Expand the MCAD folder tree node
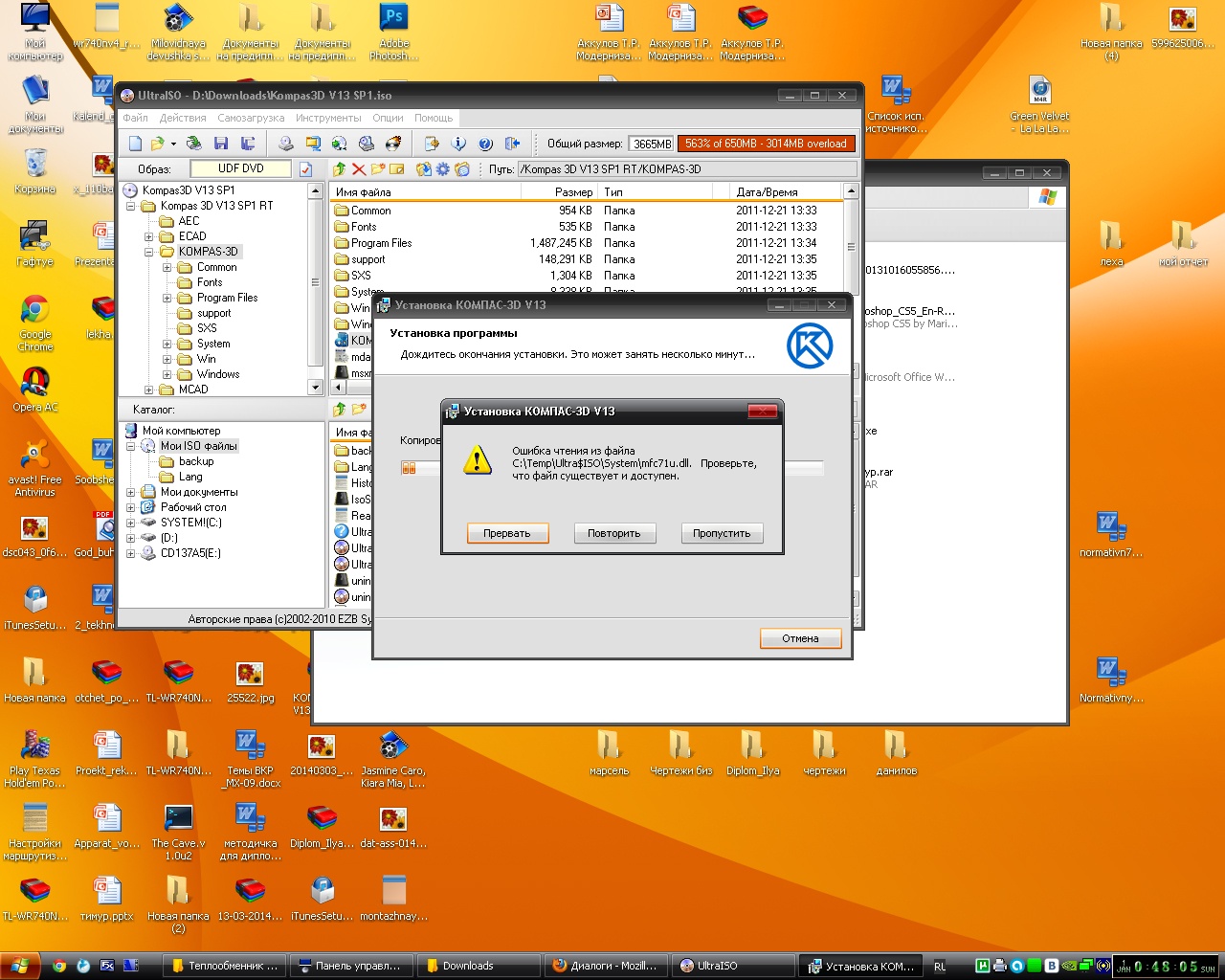The width and height of the screenshot is (1225, 980). pyautogui.click(x=148, y=390)
